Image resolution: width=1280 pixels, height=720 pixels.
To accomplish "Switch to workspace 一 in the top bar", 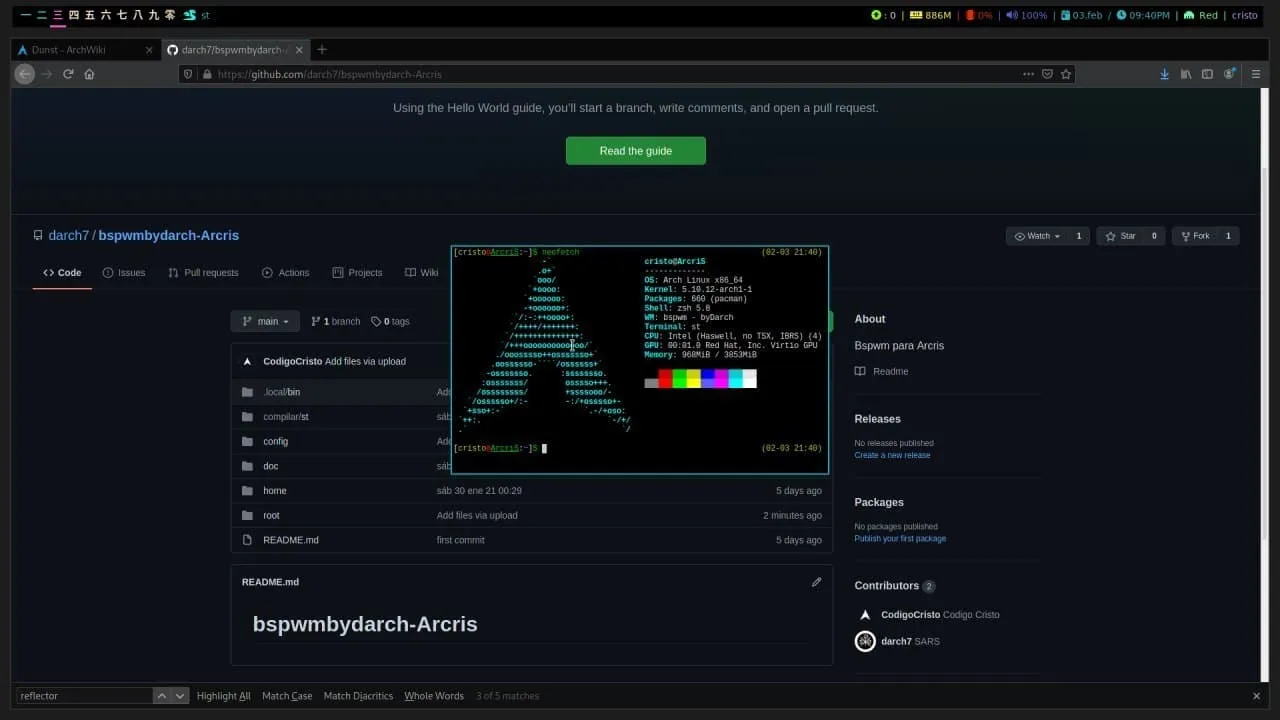I will point(25,15).
